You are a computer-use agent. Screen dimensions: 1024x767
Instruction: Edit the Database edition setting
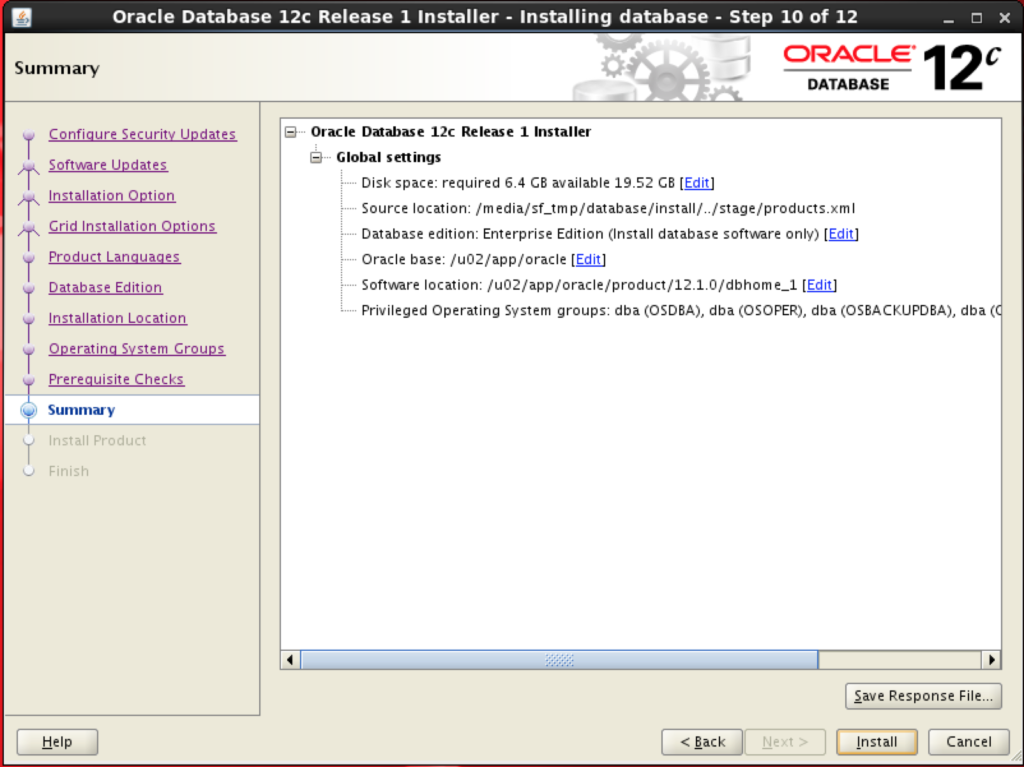tap(841, 233)
